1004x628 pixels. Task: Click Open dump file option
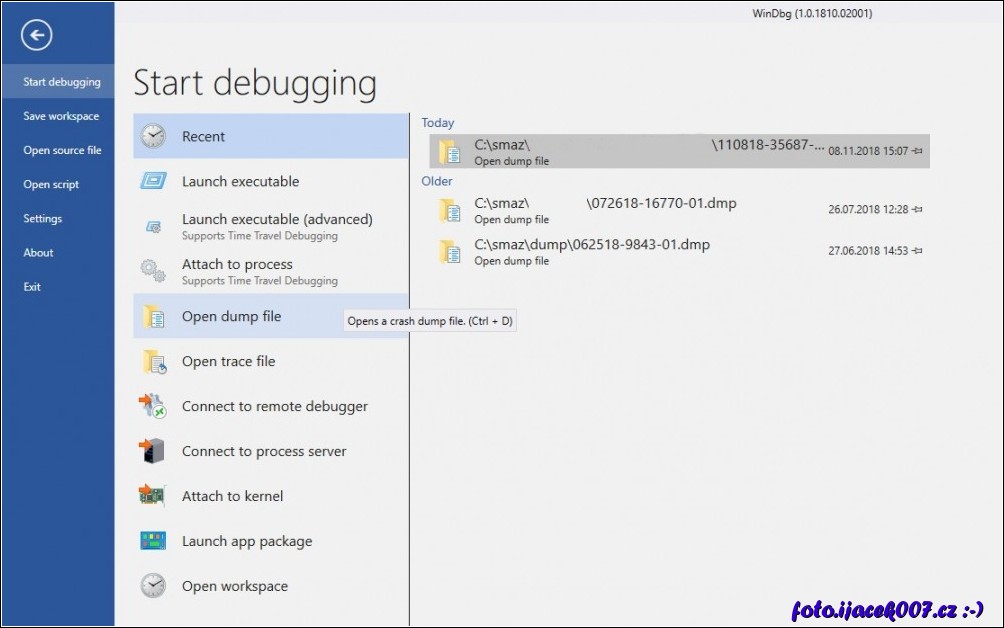[x=231, y=317]
